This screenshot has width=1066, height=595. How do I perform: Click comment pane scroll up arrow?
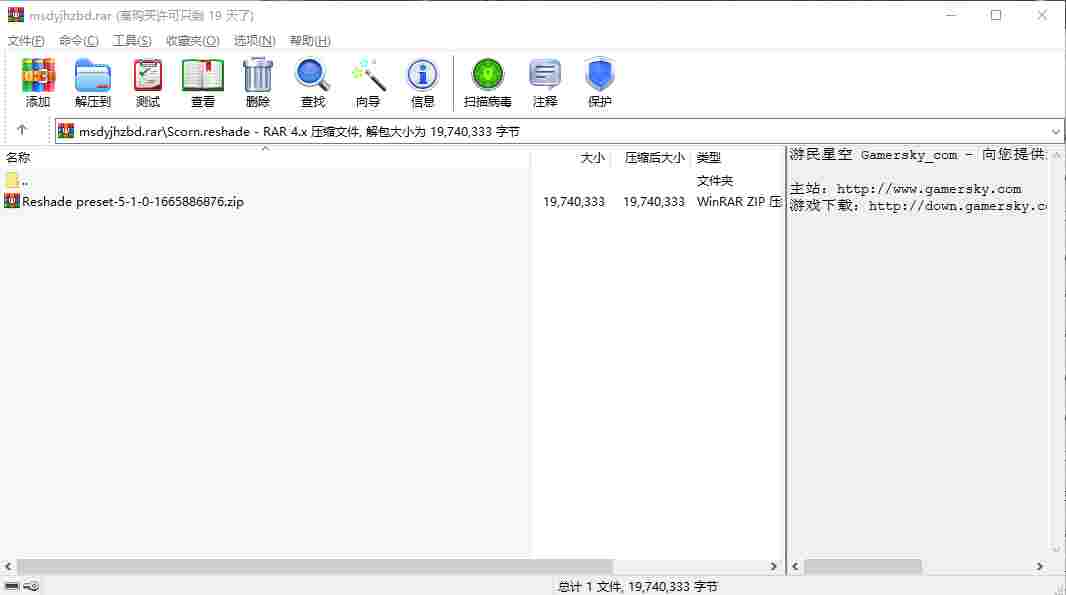click(x=1056, y=156)
